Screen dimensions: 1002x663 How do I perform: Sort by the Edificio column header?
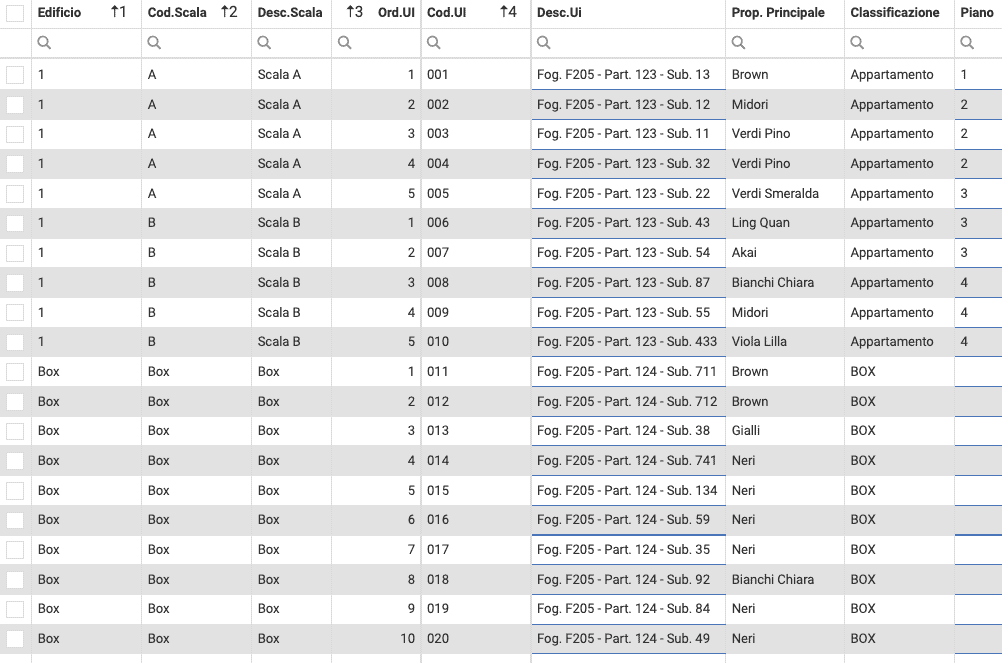tap(59, 12)
